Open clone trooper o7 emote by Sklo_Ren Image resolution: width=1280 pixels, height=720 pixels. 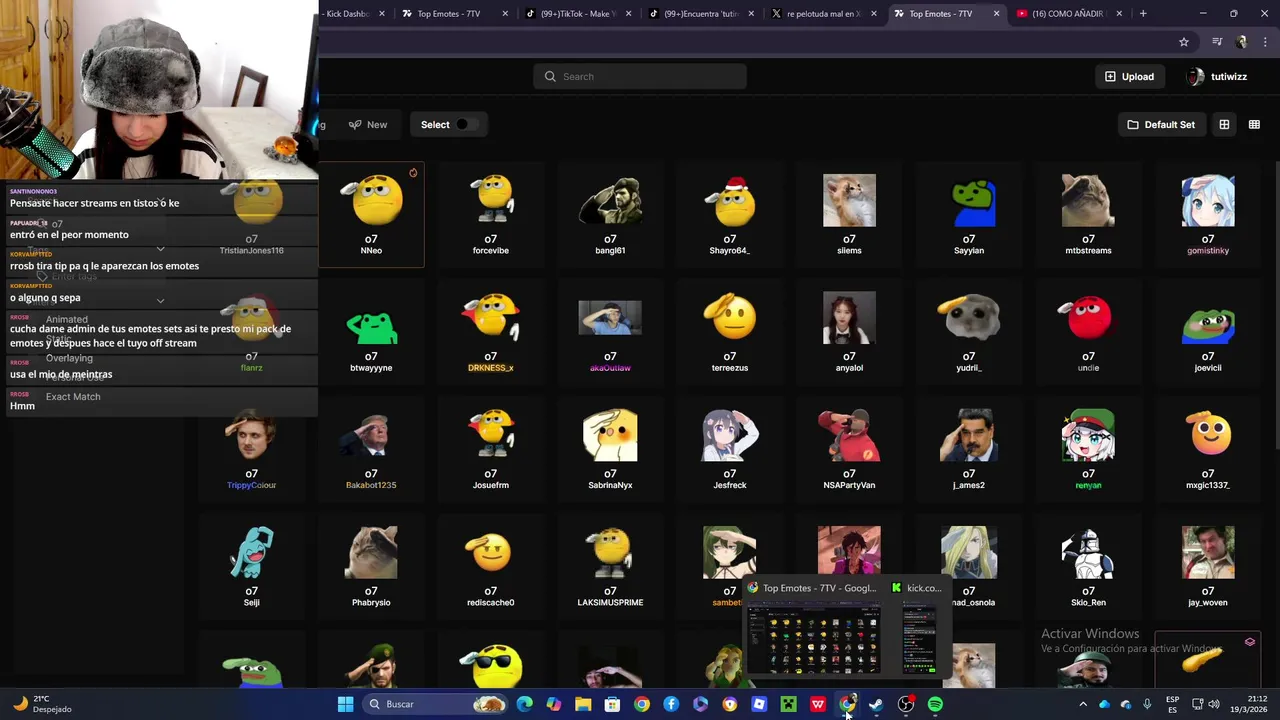1088,567
